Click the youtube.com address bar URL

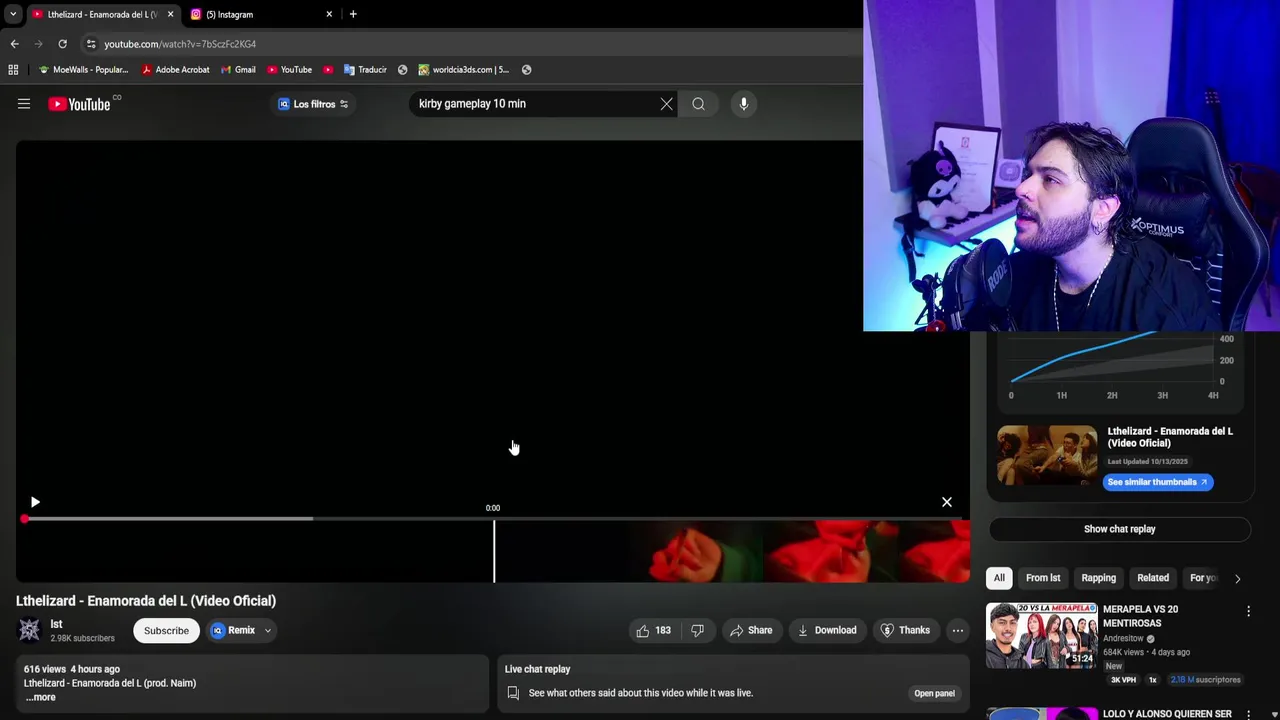(x=180, y=44)
